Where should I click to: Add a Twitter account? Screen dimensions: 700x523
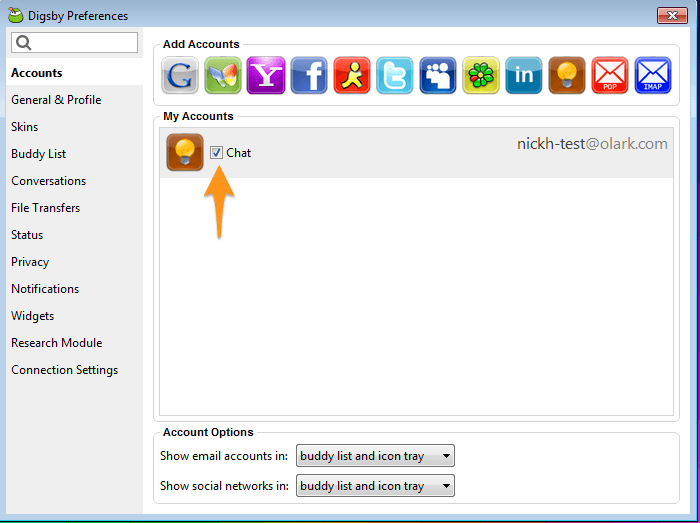[395, 75]
